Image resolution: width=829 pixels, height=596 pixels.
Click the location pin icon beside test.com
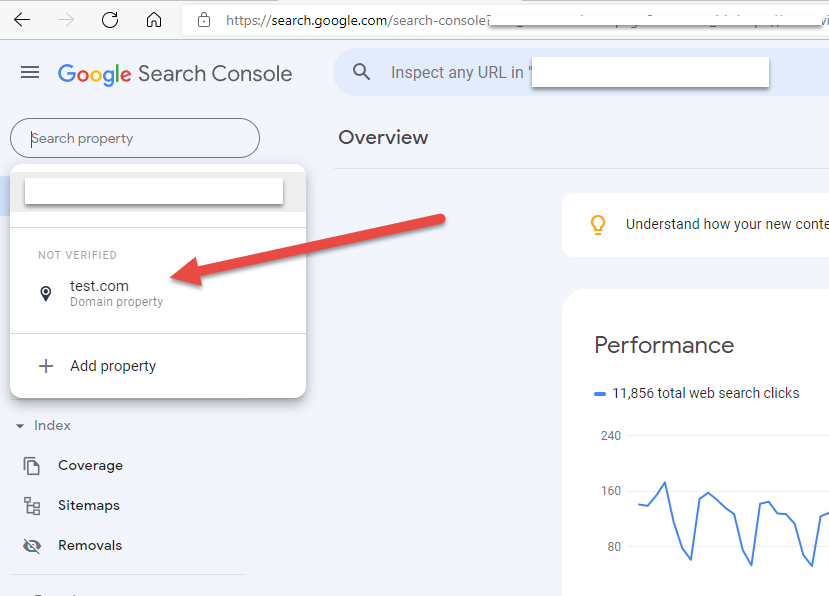click(x=46, y=294)
